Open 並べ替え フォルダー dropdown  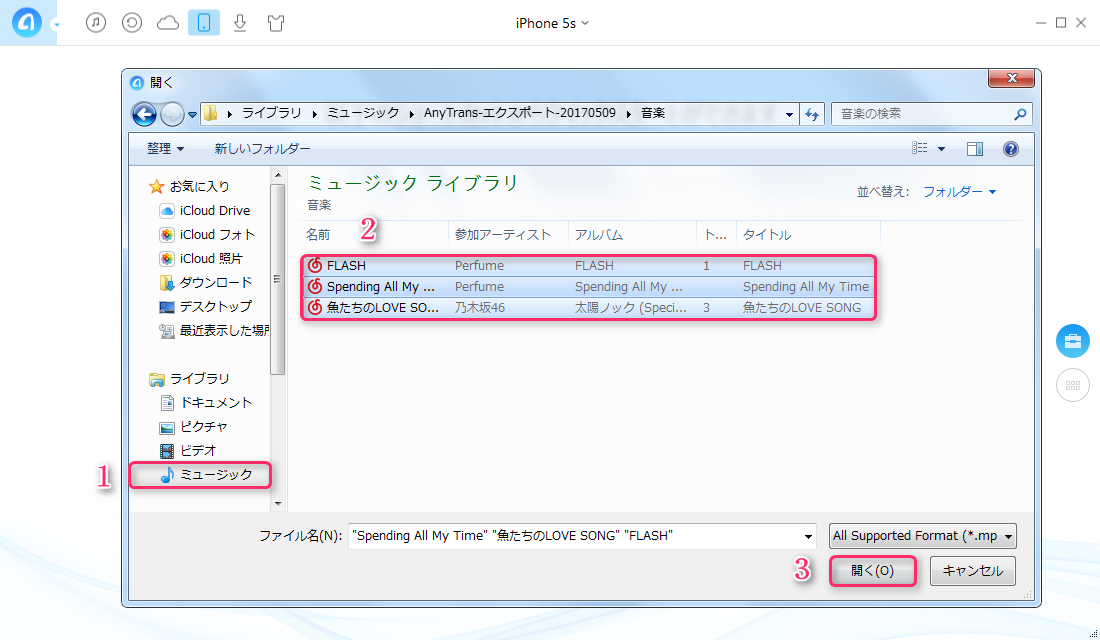[959, 192]
